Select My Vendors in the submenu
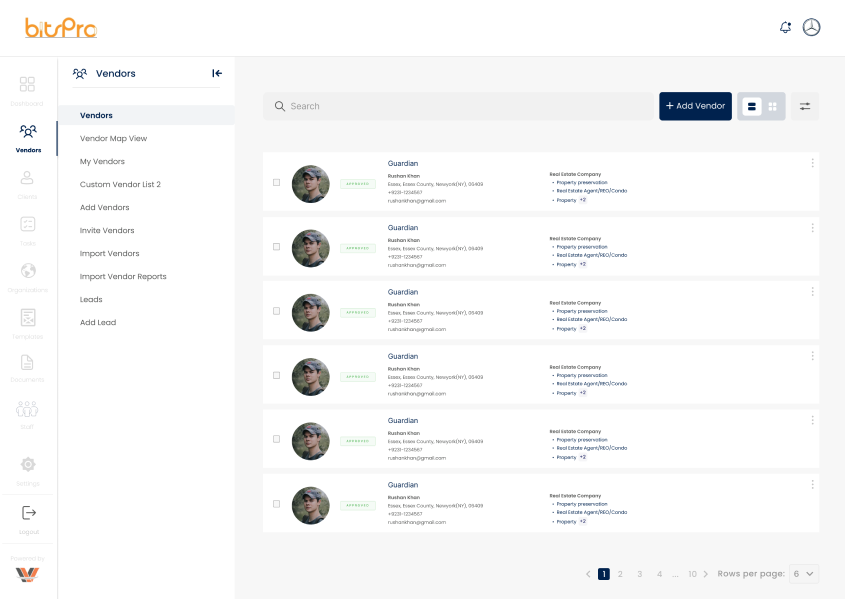Image resolution: width=845 pixels, height=599 pixels. 102,162
